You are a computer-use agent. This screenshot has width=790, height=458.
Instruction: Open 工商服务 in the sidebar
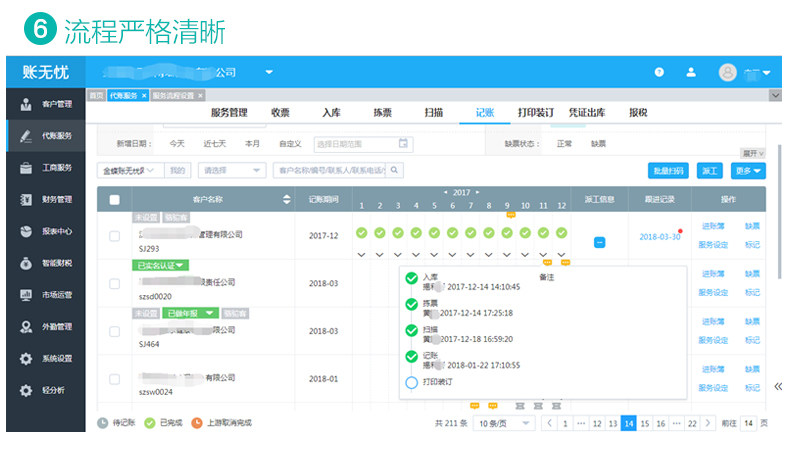coord(46,168)
